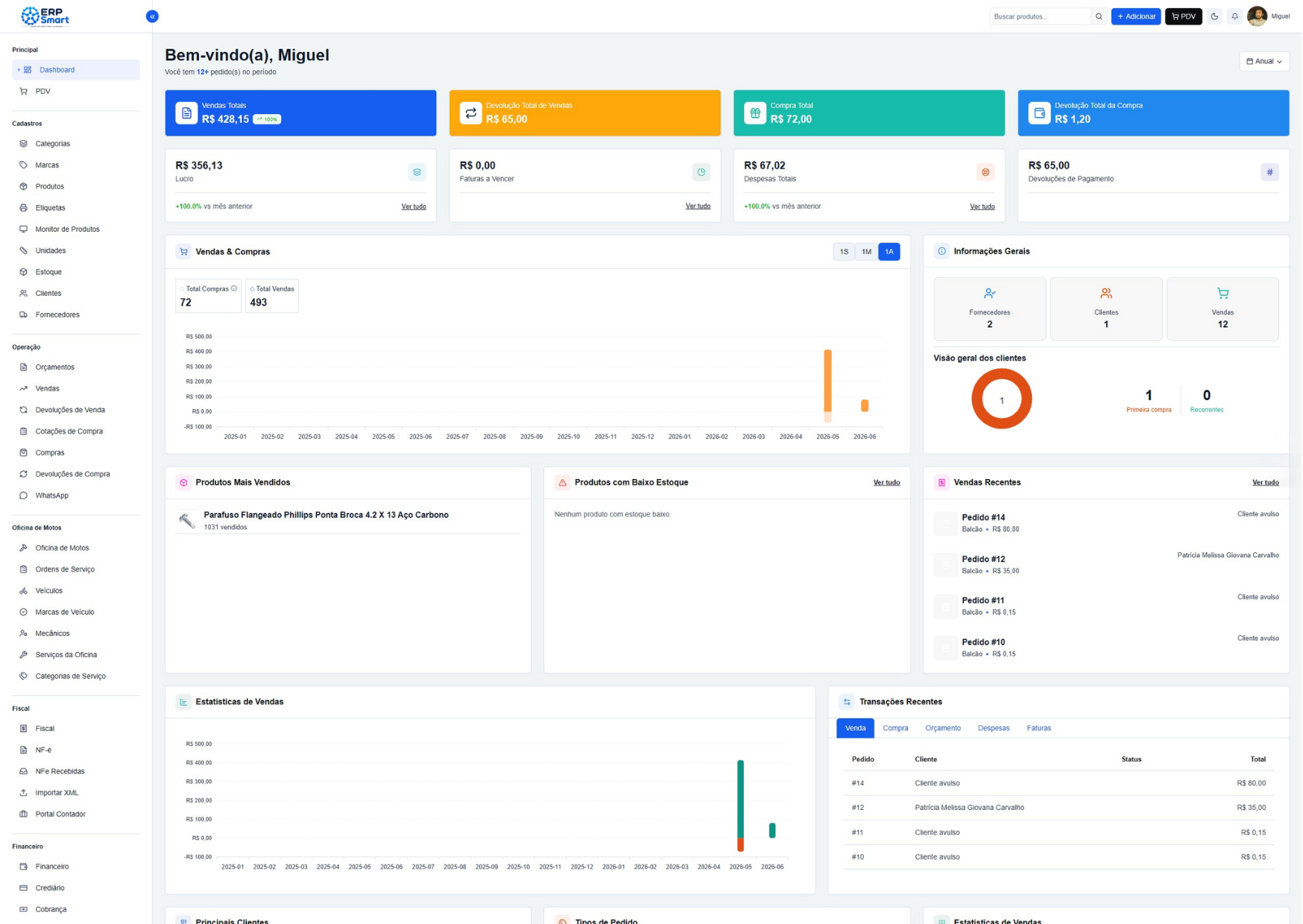This screenshot has width=1303, height=924.
Task: Click Ver tudo in Produtos com Baixo Estoque
Action: tap(886, 483)
